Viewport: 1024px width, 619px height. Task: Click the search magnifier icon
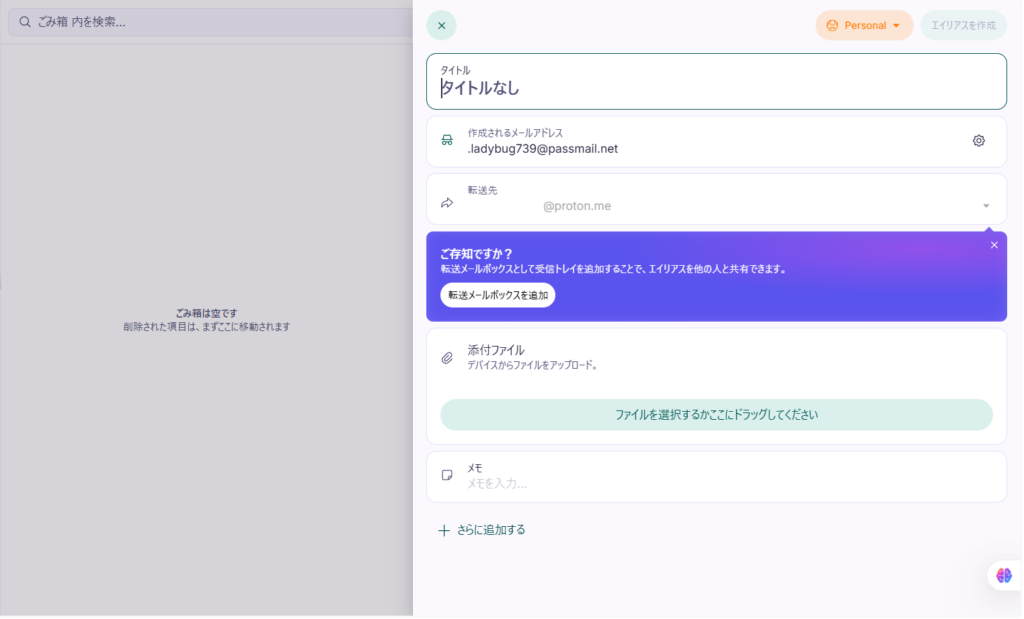click(25, 22)
